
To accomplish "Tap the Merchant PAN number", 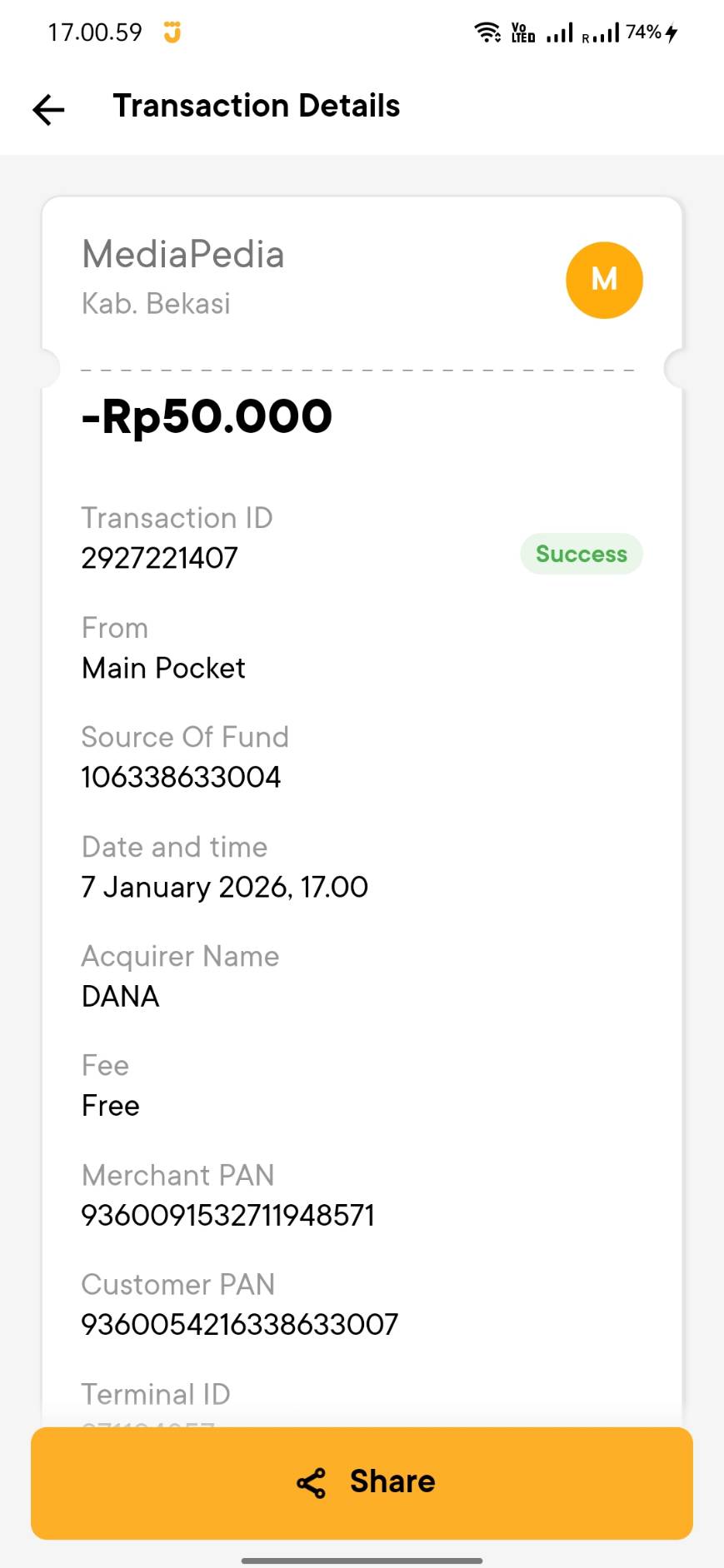I will pyautogui.click(x=227, y=1215).
